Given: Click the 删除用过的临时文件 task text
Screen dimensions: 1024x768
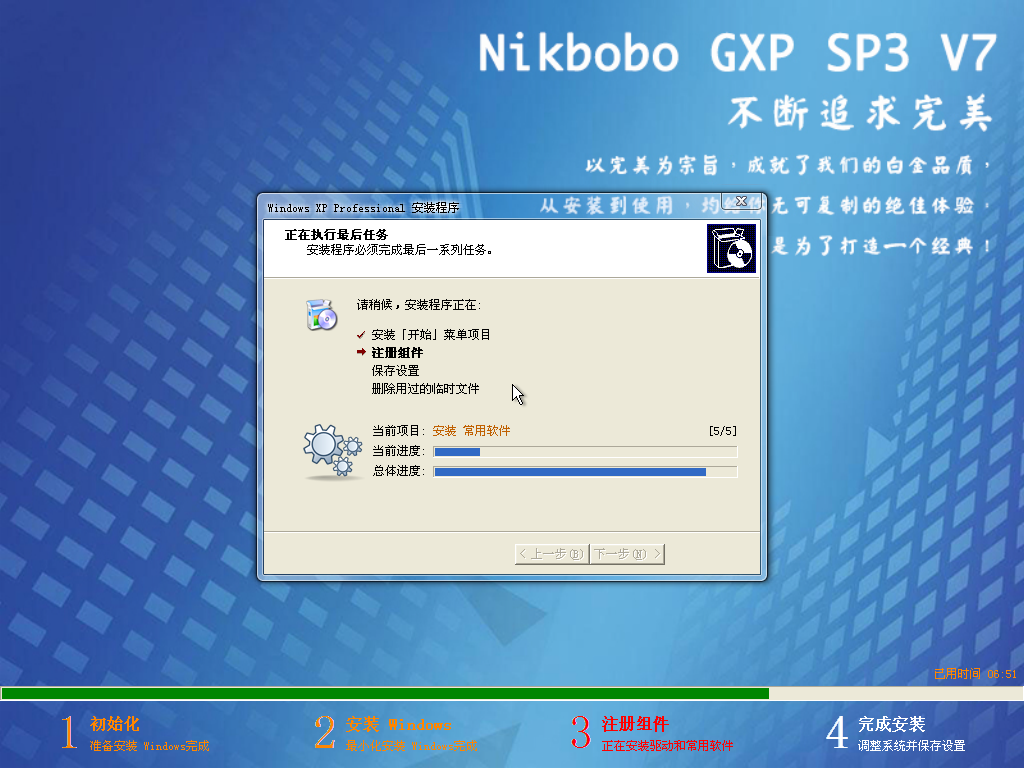Looking at the screenshot, I should (425, 389).
